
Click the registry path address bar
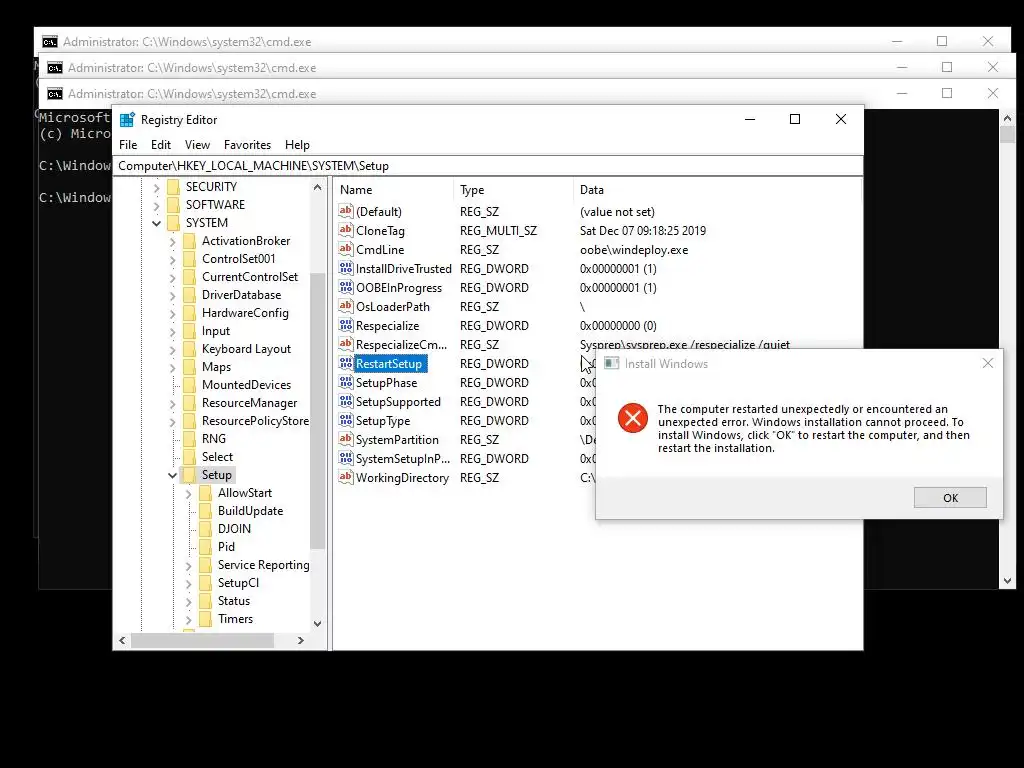[488, 166]
